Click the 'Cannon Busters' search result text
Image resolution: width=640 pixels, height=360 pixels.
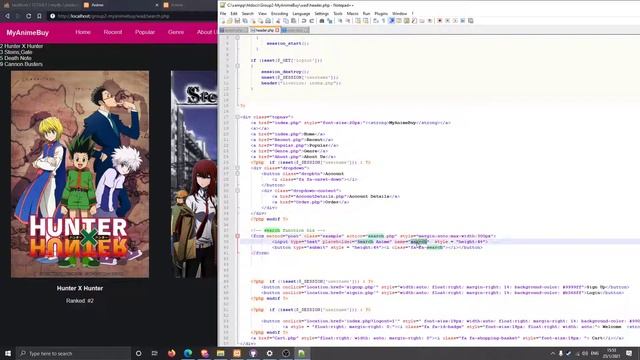click(x=24, y=64)
